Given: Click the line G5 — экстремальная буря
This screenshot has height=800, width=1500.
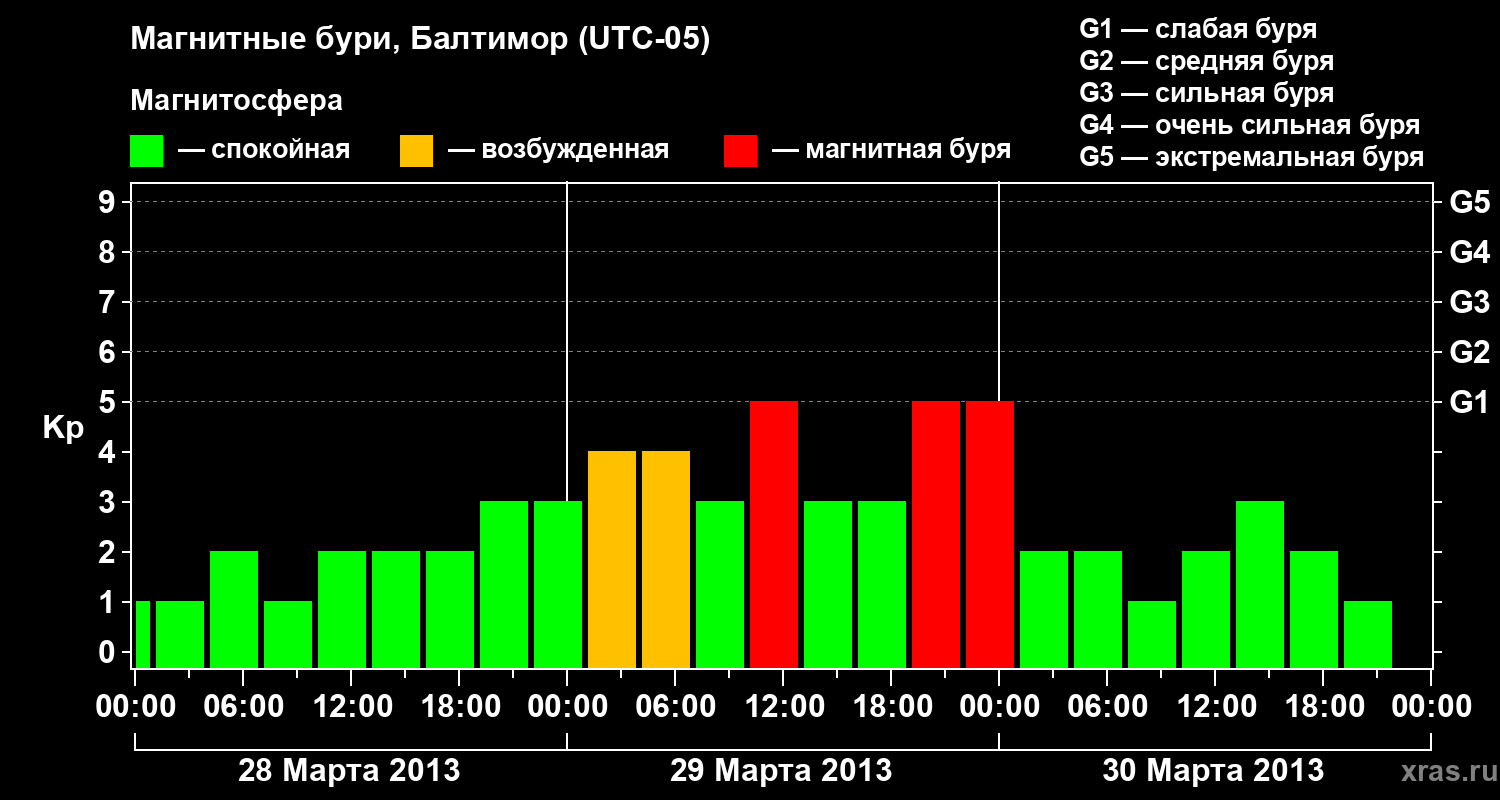Looking at the screenshot, I should click(x=1252, y=157).
